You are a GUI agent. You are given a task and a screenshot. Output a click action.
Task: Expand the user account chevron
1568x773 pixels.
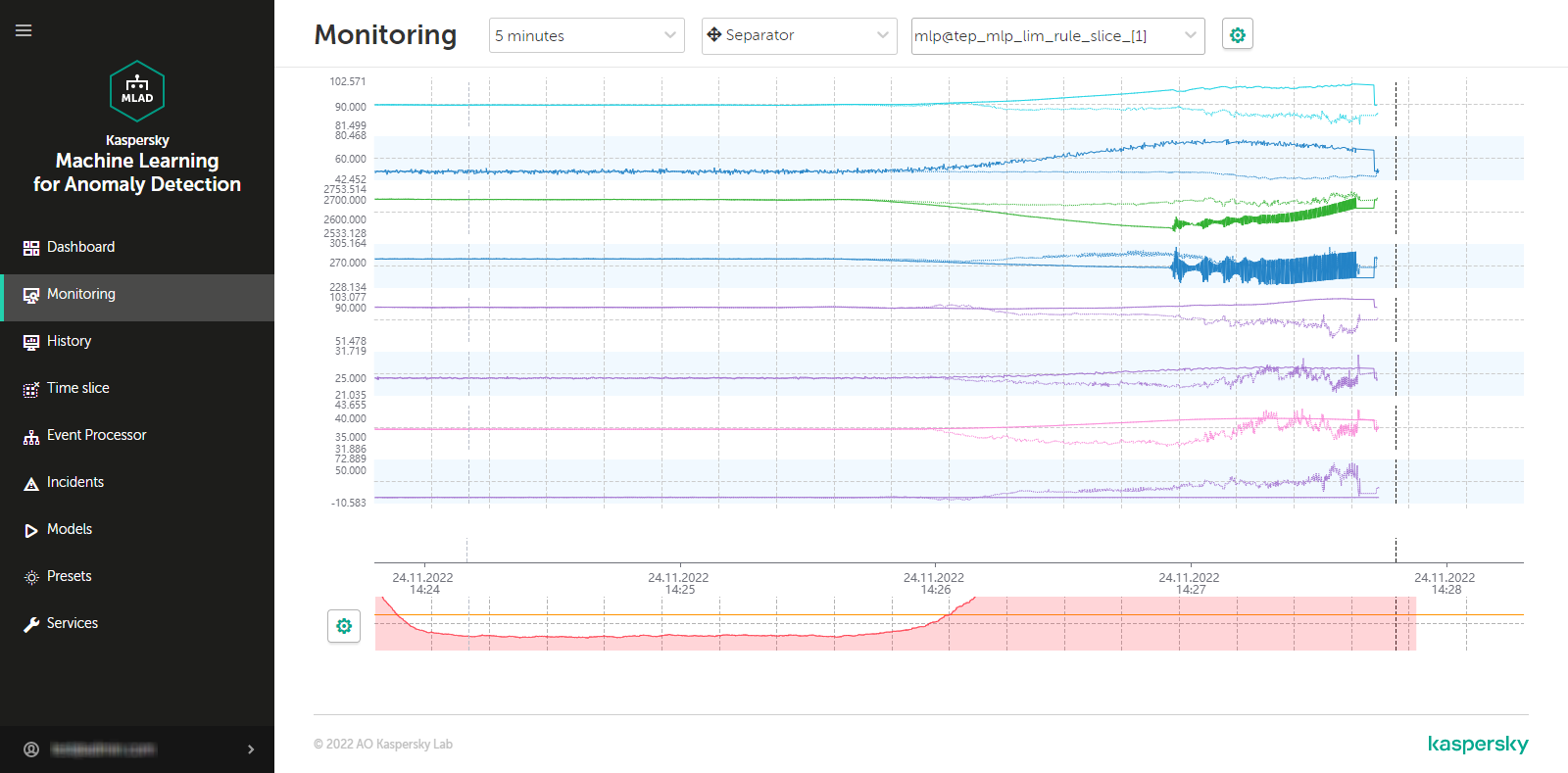pyautogui.click(x=251, y=749)
